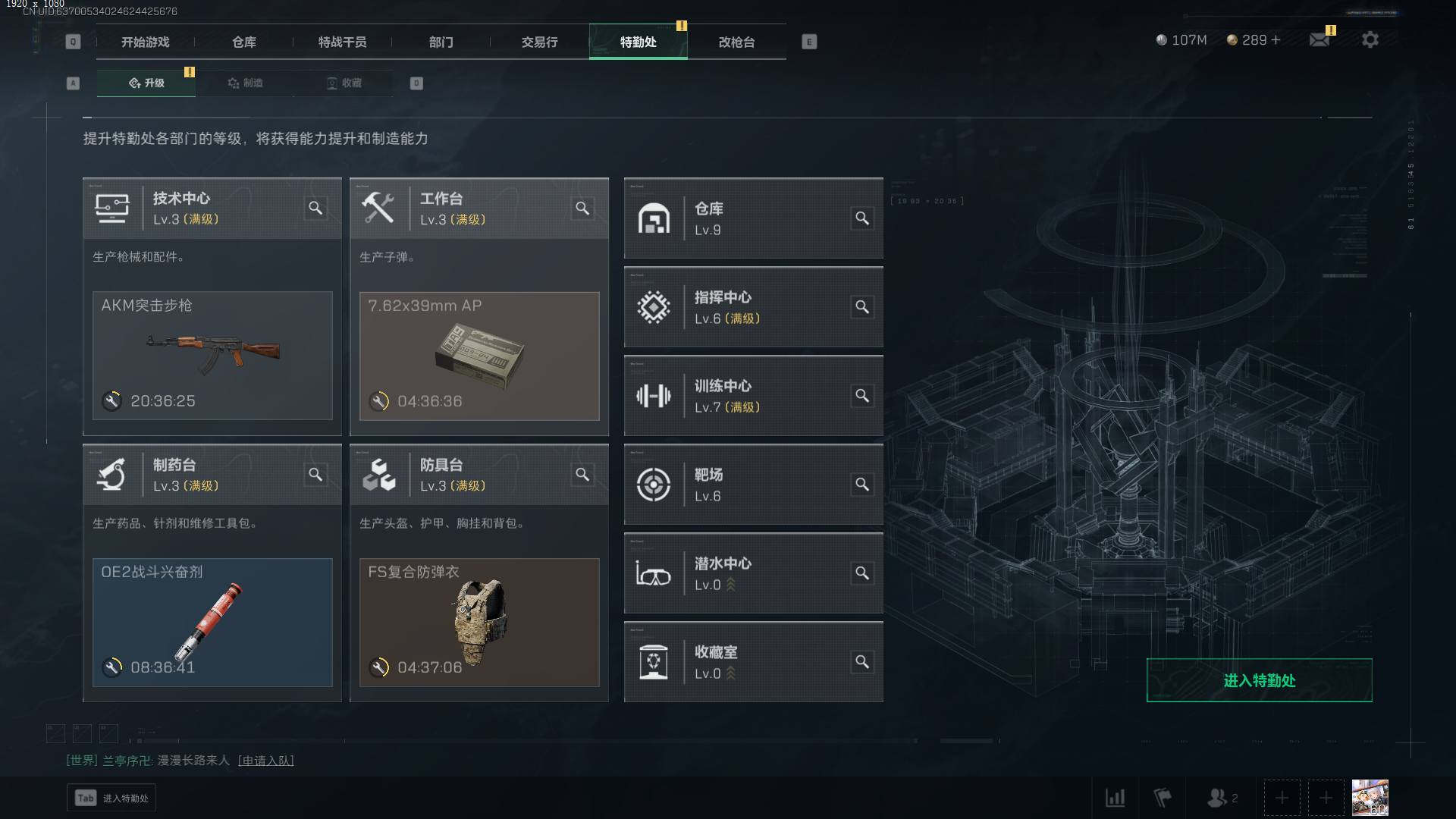The width and height of the screenshot is (1456, 819).
Task: Select the 收藏 sub-tab
Action: pos(344,83)
